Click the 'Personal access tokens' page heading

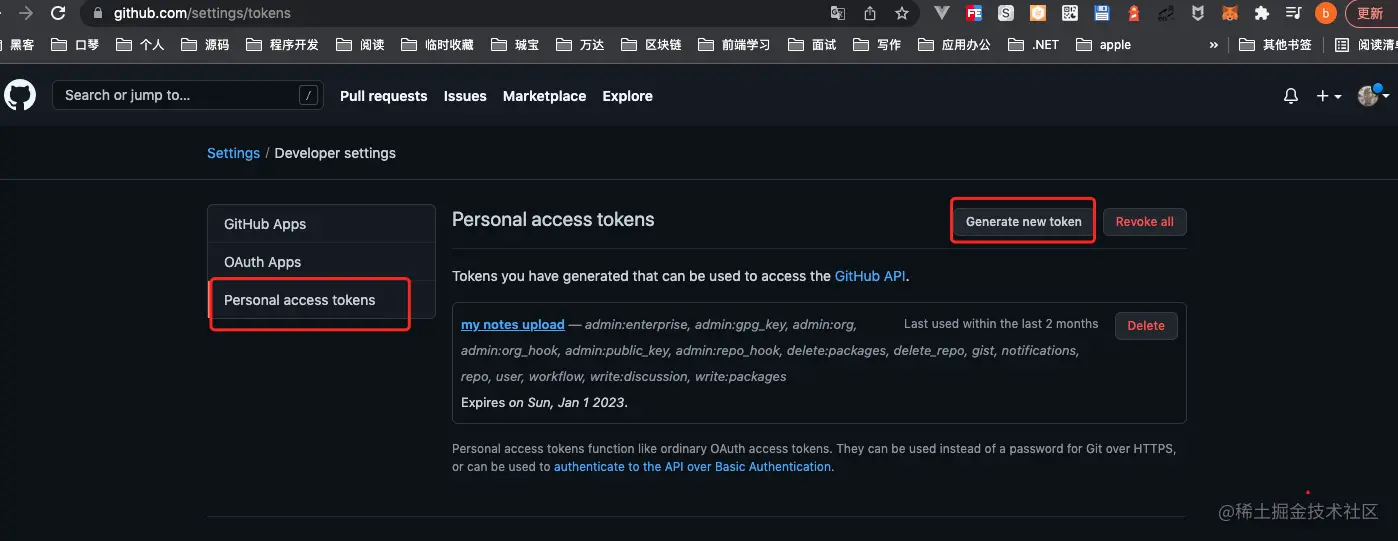553,220
